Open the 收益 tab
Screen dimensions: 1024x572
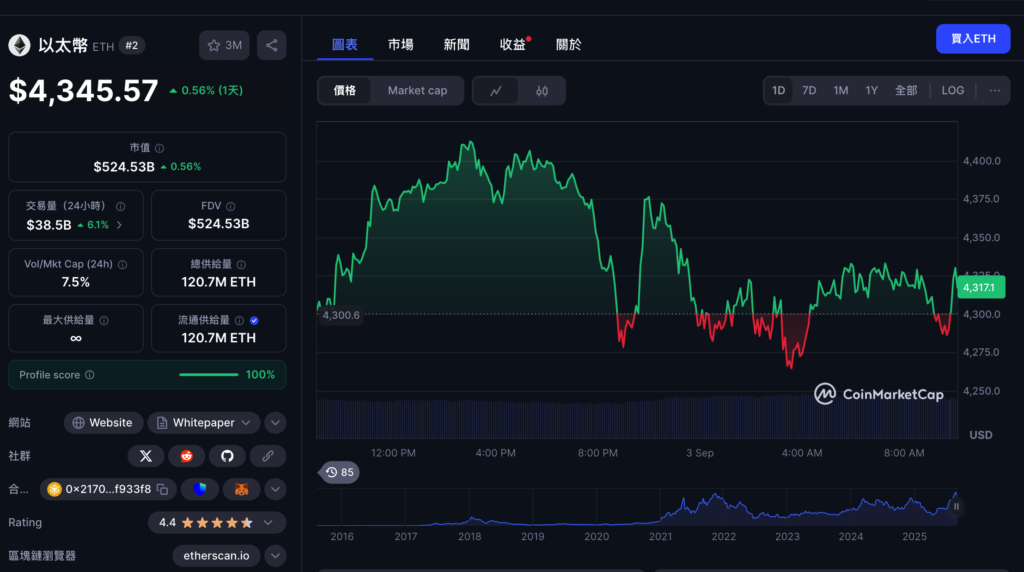tap(513, 44)
